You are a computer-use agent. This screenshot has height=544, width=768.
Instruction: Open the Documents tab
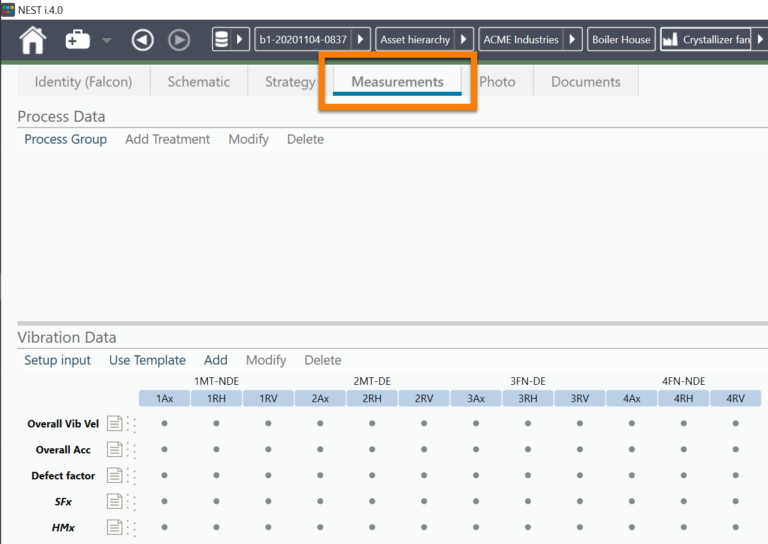click(585, 82)
